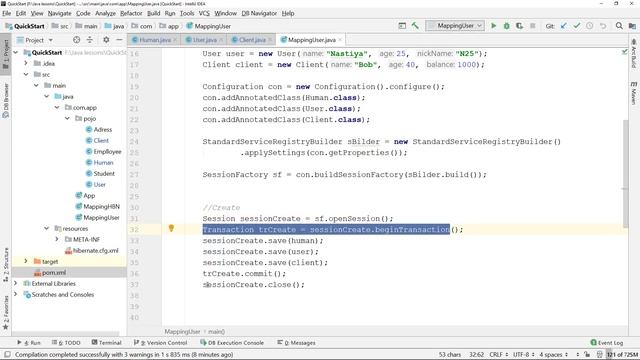Select pom.xml in the project tree
This screenshot has height=360, width=640.
pyautogui.click(x=54, y=272)
